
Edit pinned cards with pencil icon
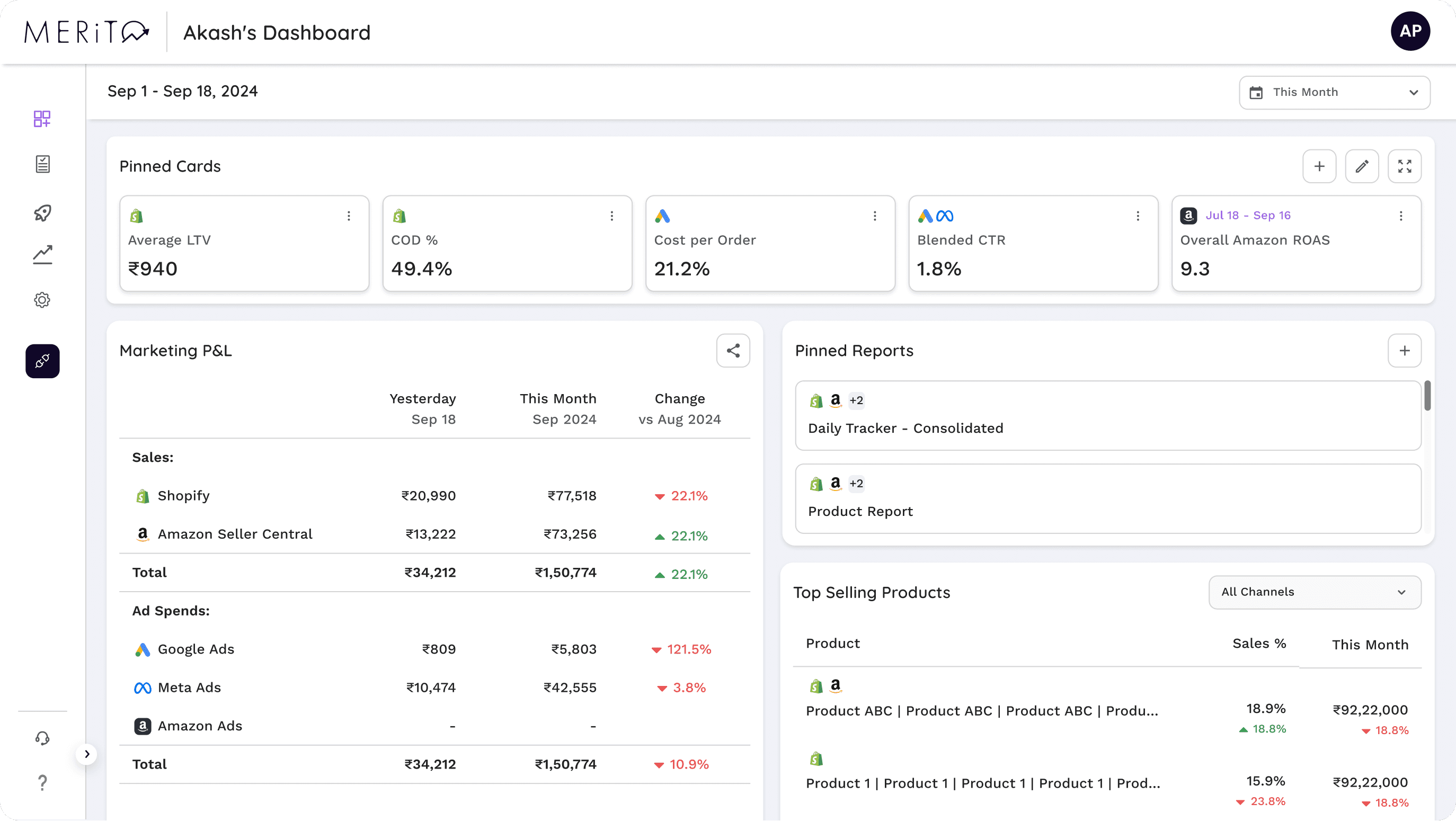pyautogui.click(x=1362, y=166)
